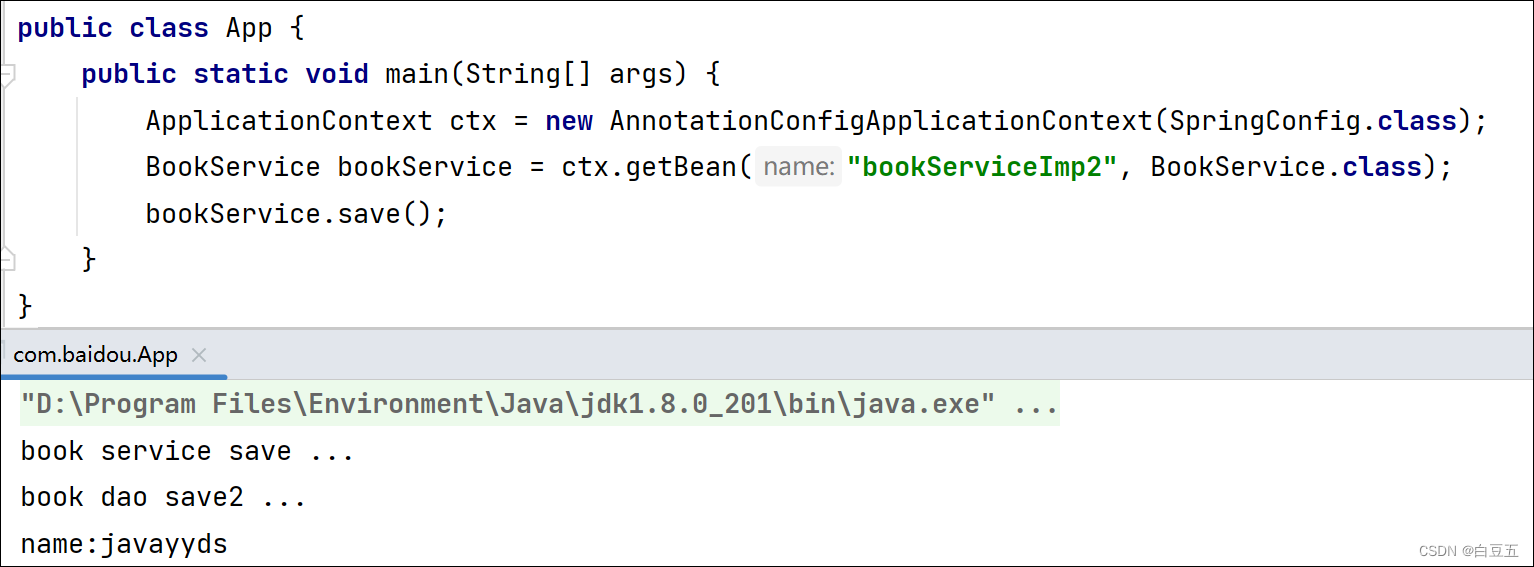This screenshot has height=567, width=1534.
Task: Click the BookService.class argument
Action: pyautogui.click(x=1286, y=167)
